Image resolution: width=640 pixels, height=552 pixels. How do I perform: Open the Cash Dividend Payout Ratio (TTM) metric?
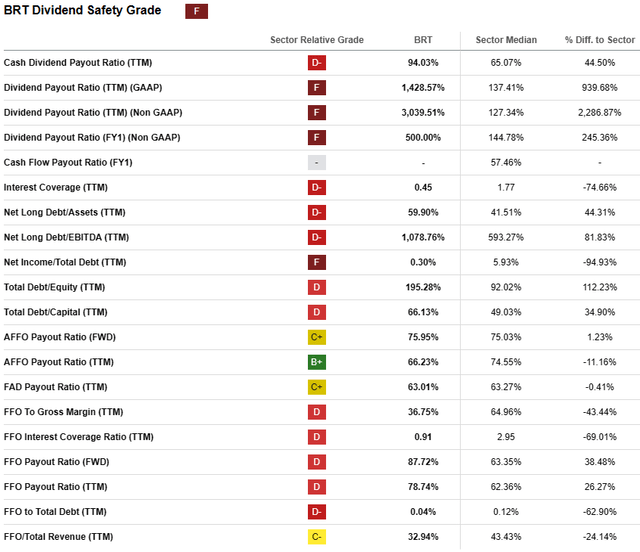(x=78, y=63)
